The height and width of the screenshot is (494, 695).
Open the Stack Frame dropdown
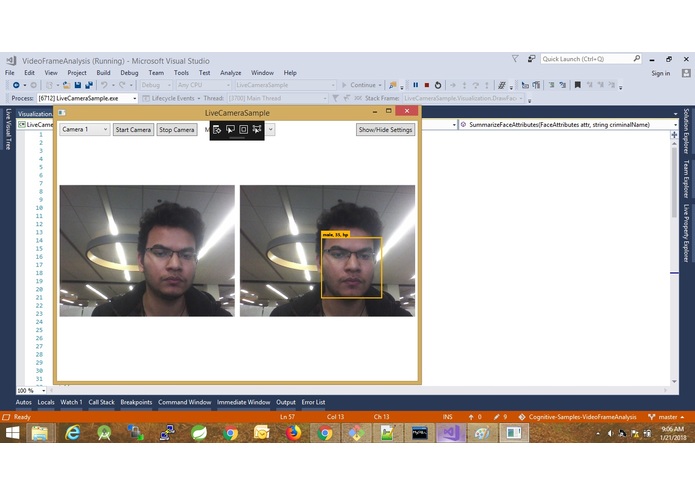click(x=463, y=98)
